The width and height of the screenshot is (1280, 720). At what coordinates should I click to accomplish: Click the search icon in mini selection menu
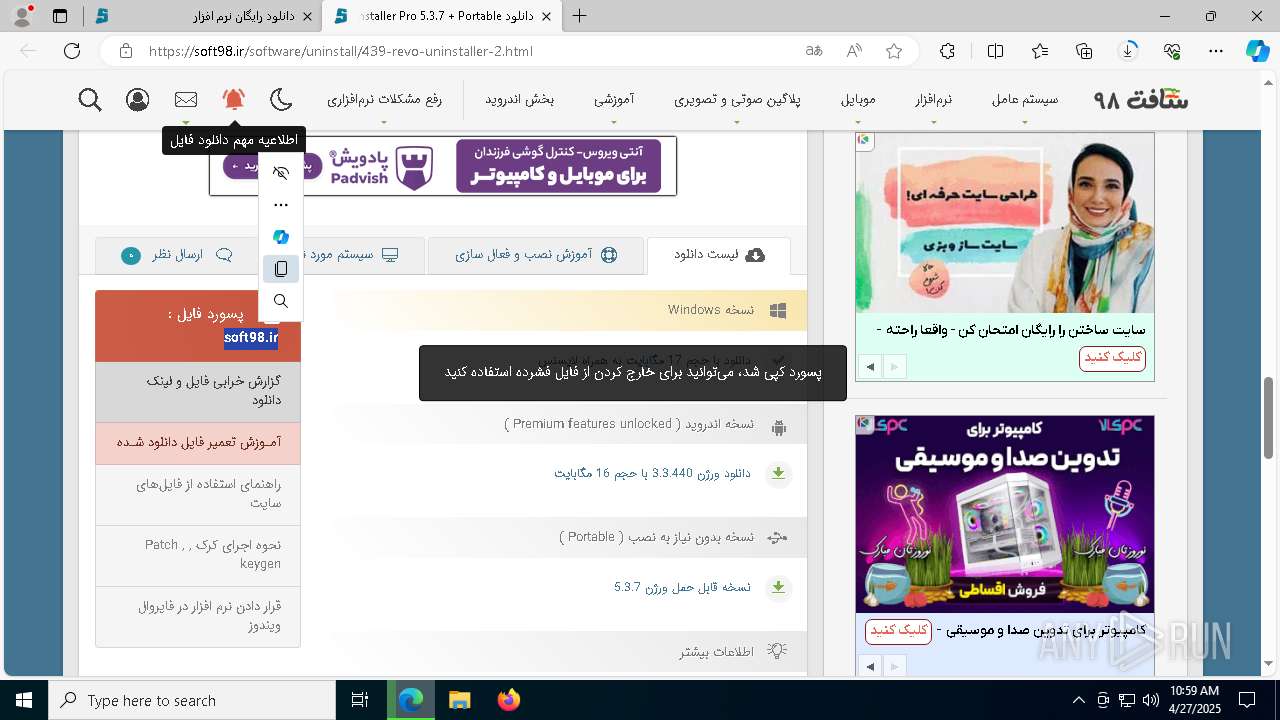(x=281, y=301)
